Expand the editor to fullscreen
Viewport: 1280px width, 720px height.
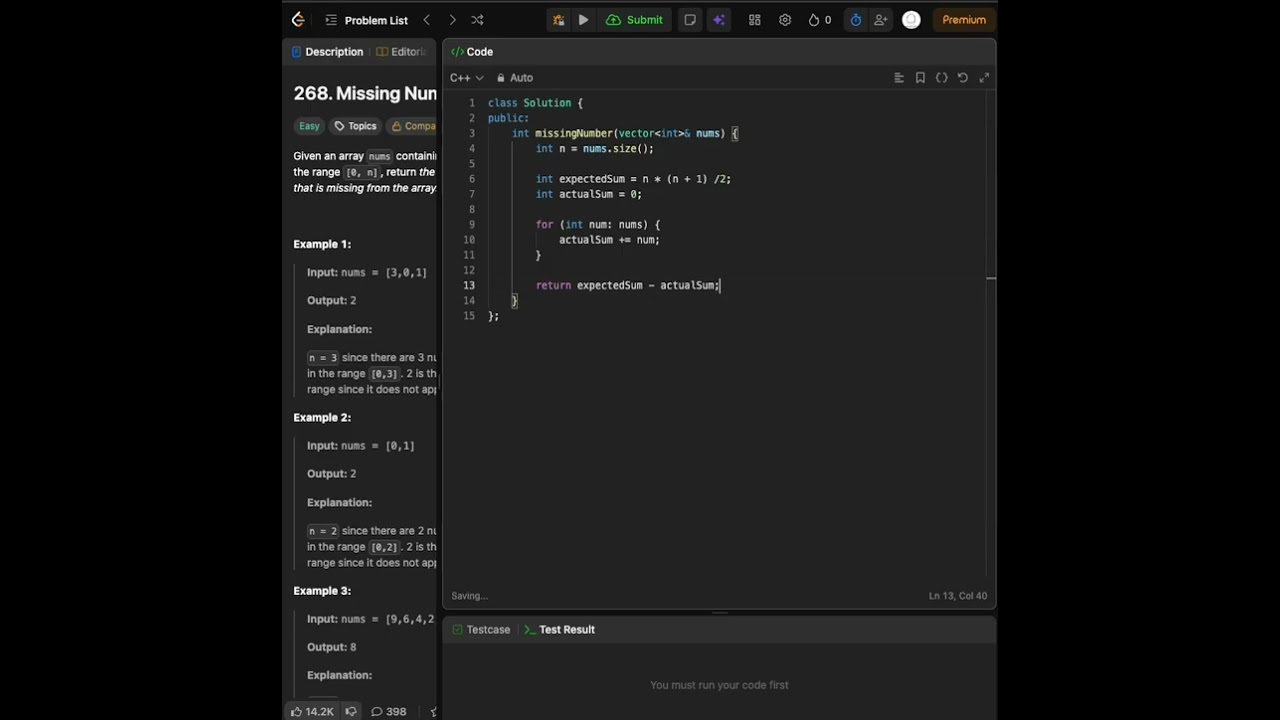click(x=984, y=78)
